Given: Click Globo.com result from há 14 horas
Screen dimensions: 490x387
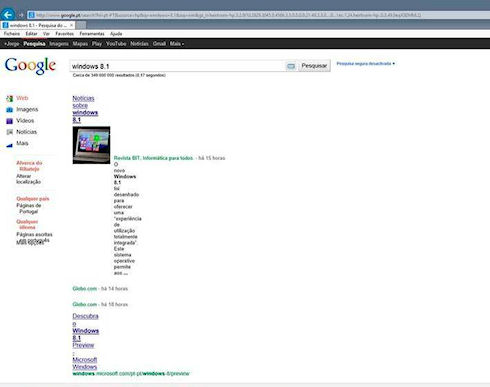Looking at the screenshot, I should click(85, 289).
